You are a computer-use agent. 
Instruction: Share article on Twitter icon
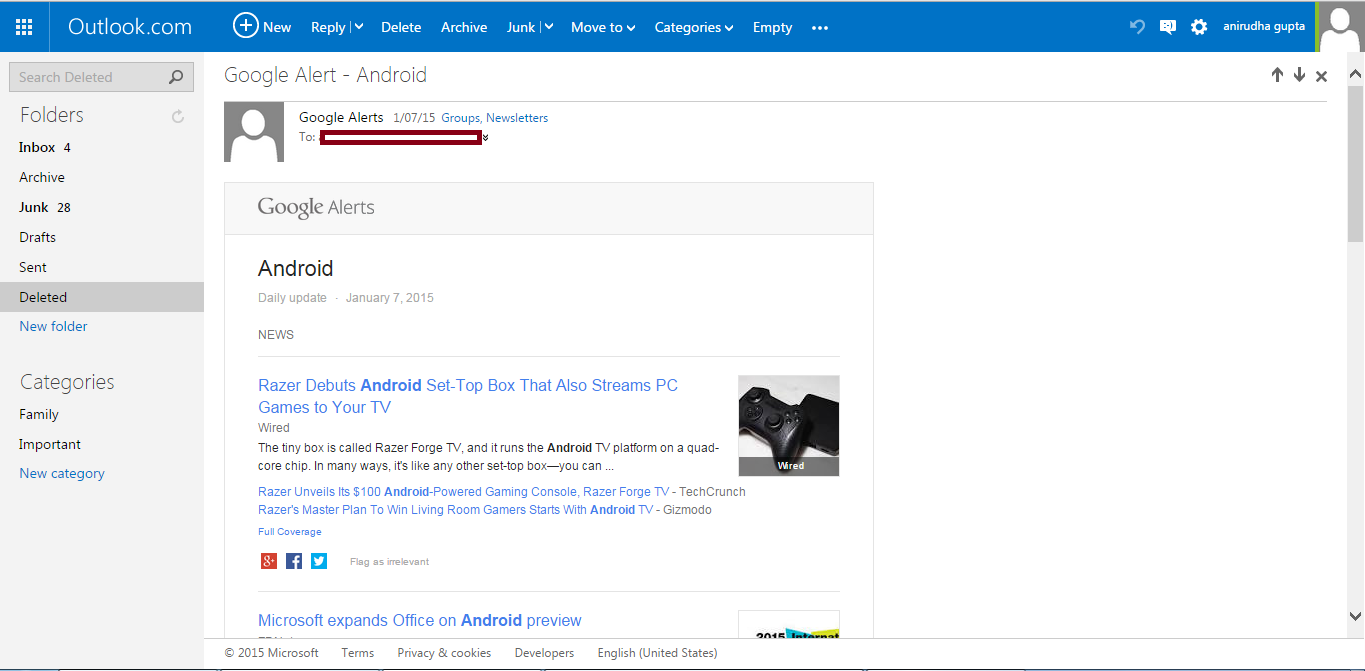(x=319, y=561)
